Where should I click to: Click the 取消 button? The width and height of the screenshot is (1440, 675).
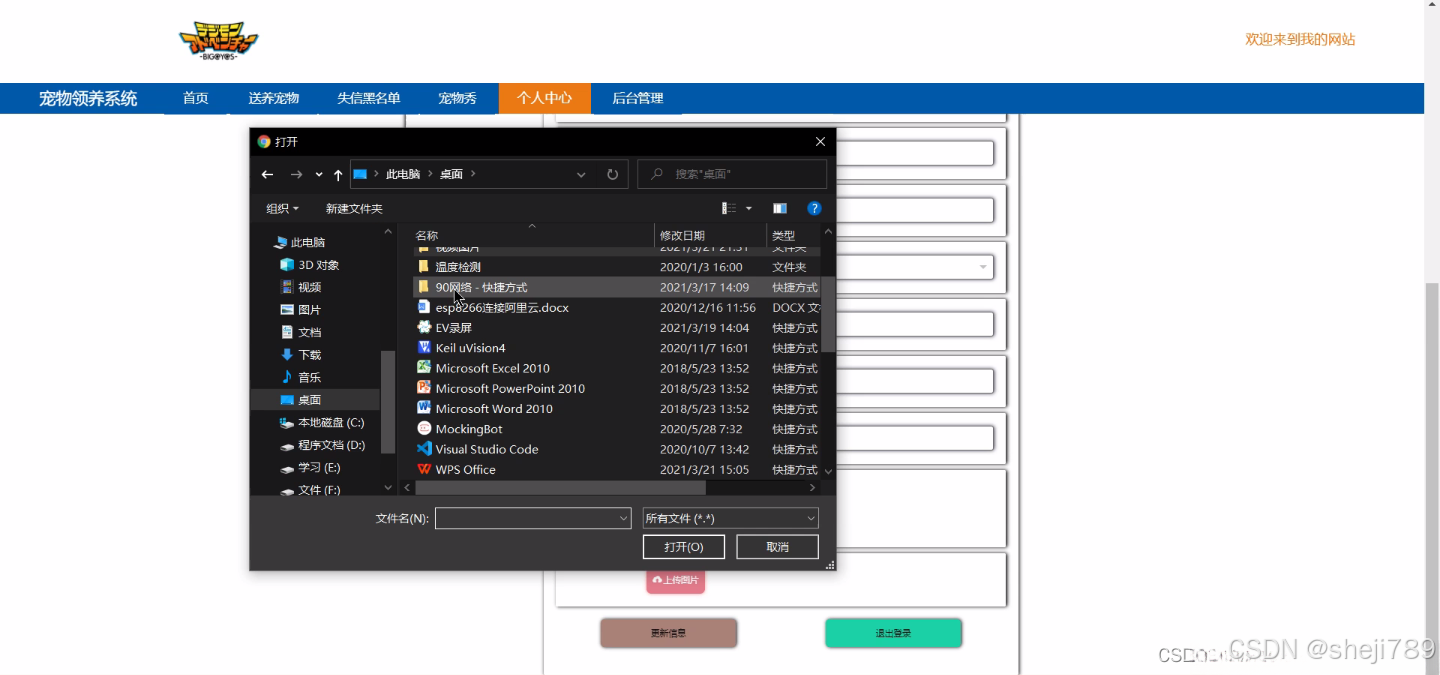click(x=777, y=547)
